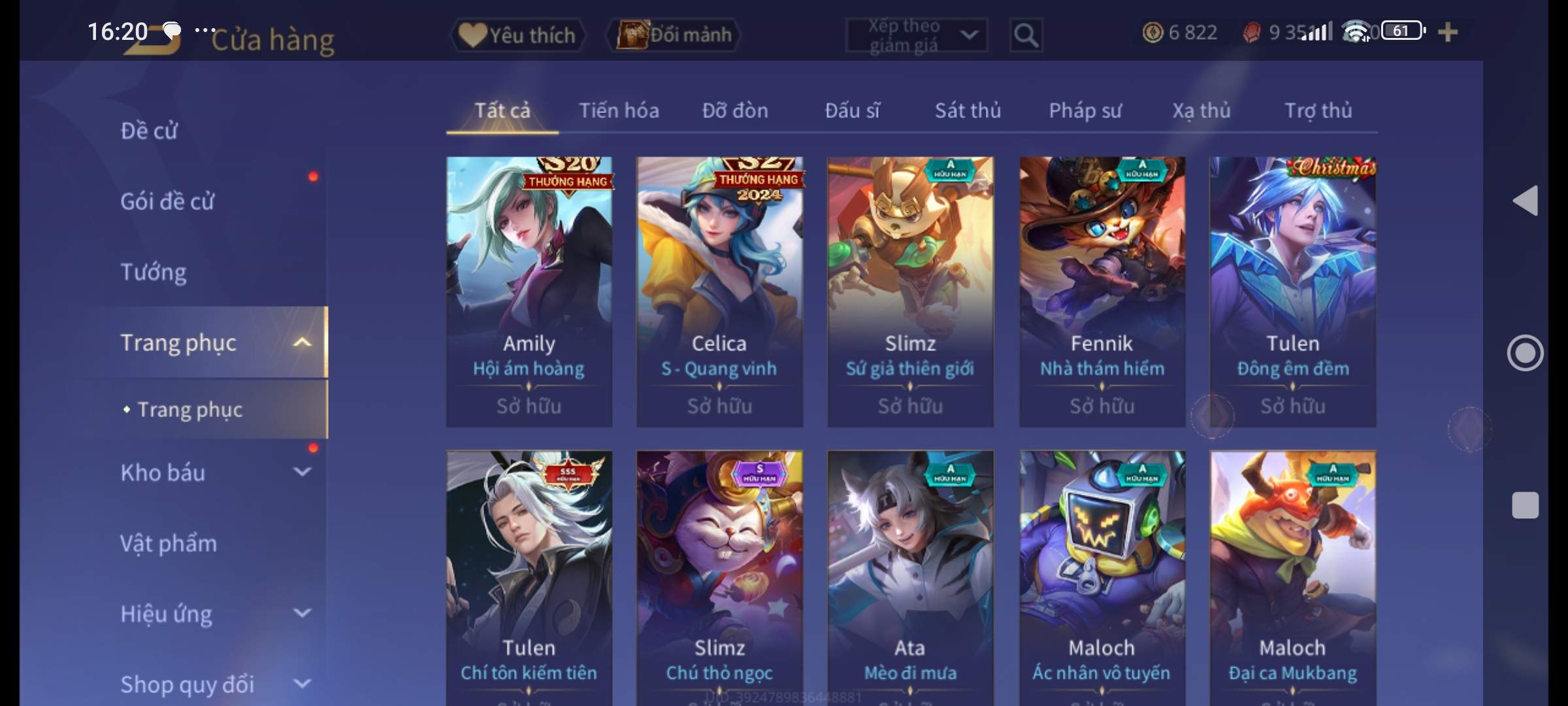Collapse the Trang phục sidebar section
The width and height of the screenshot is (1568, 706).
pyautogui.click(x=302, y=342)
